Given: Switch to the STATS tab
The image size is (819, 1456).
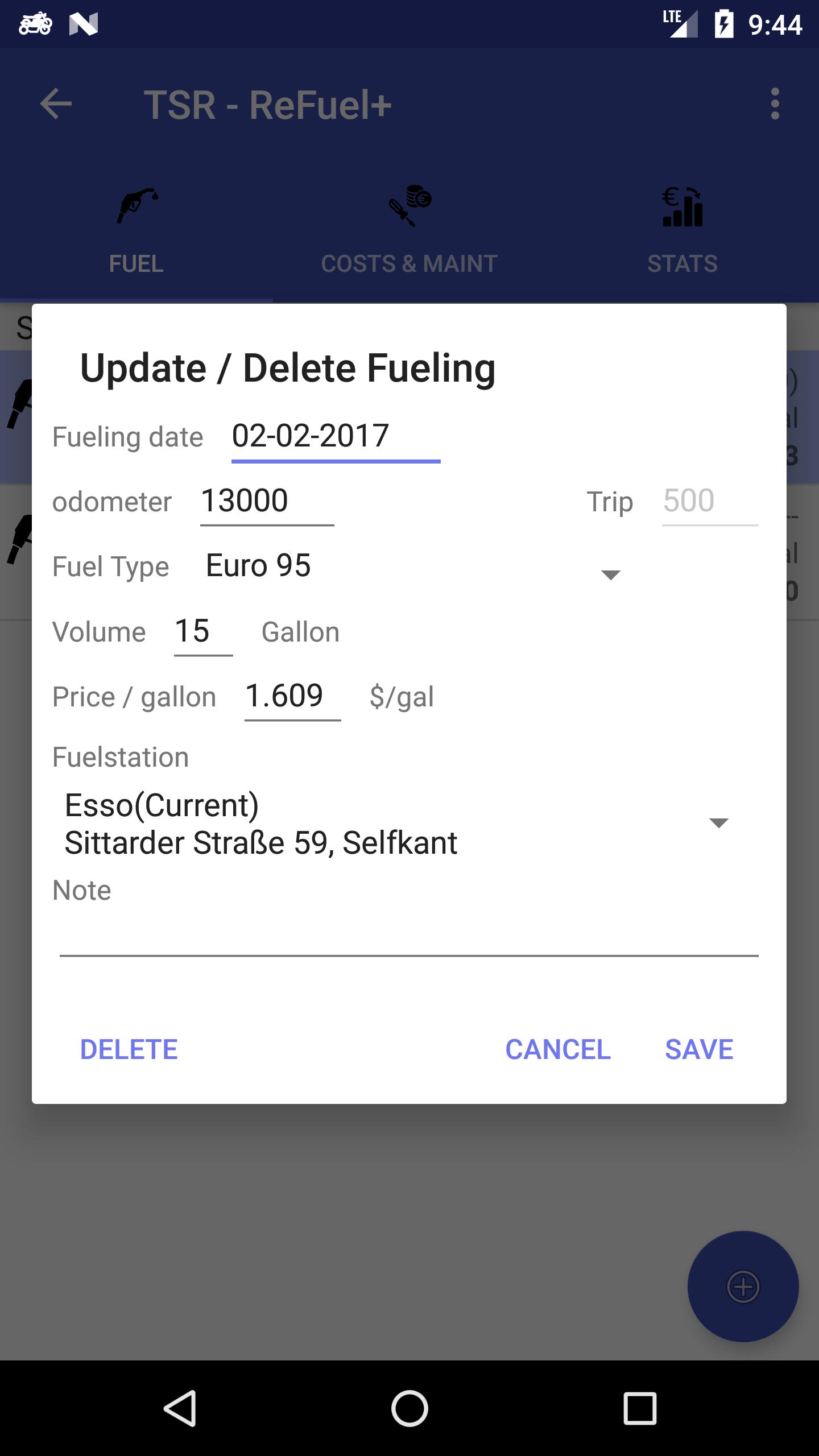Looking at the screenshot, I should 682,264.
